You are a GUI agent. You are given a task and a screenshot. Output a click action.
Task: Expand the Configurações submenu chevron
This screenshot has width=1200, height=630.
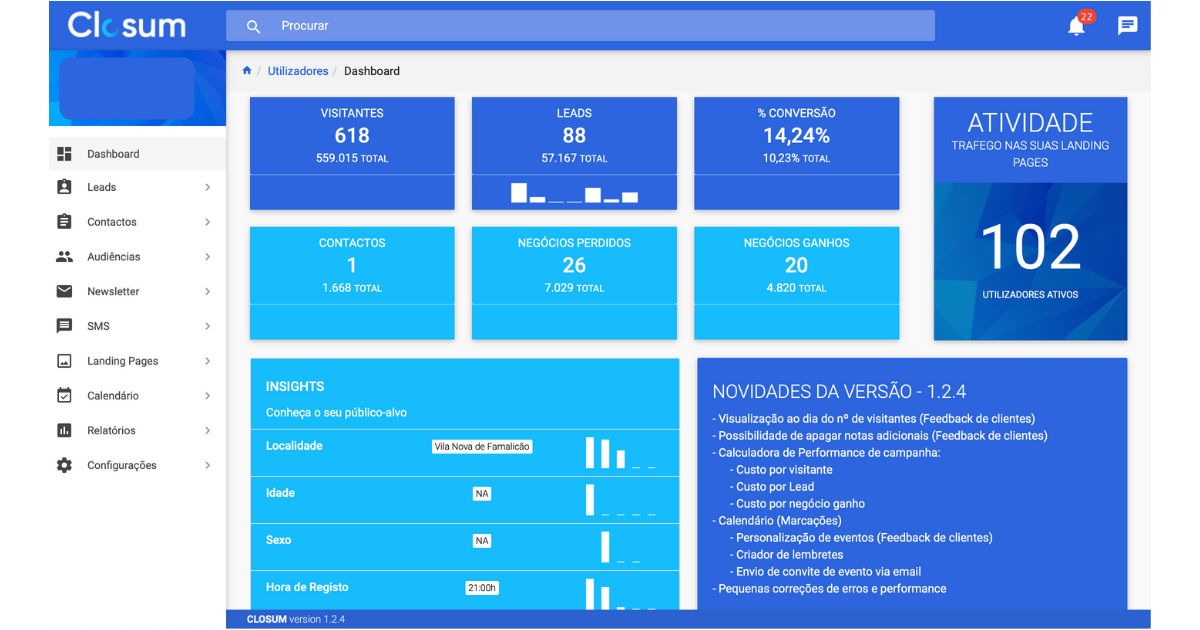click(208, 465)
